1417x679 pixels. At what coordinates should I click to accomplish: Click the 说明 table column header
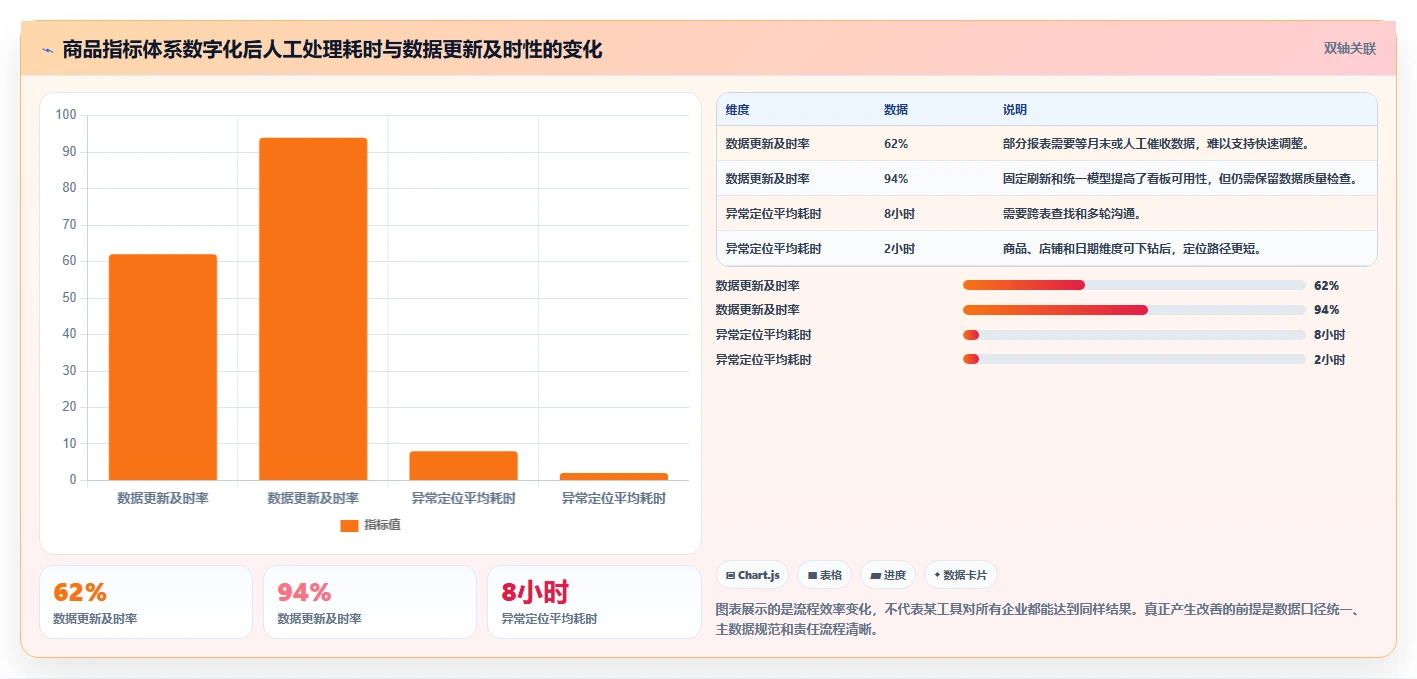[1015, 110]
